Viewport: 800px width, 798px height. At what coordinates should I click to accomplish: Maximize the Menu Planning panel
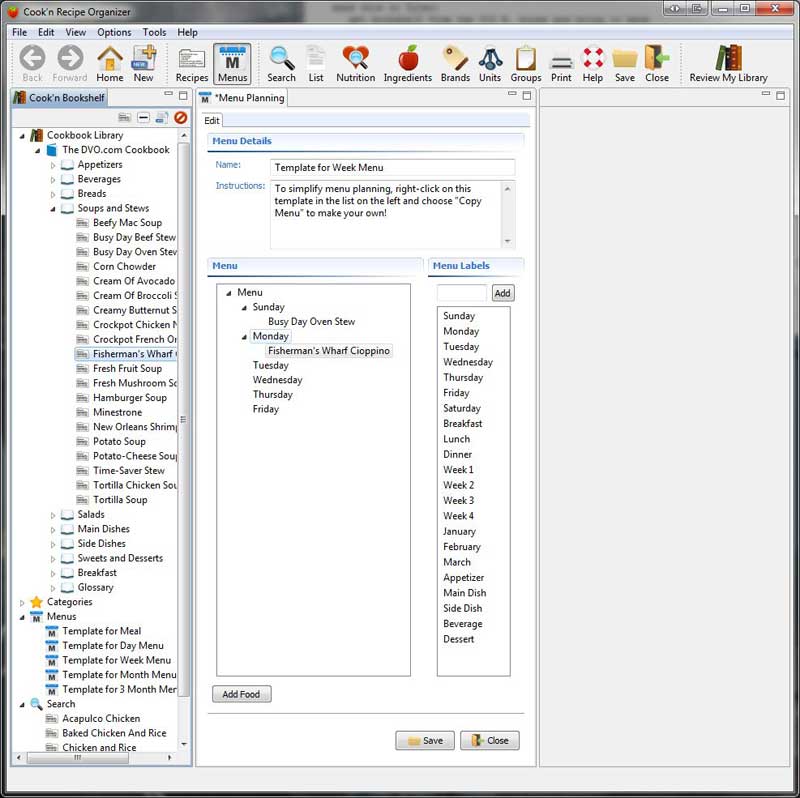point(527,95)
